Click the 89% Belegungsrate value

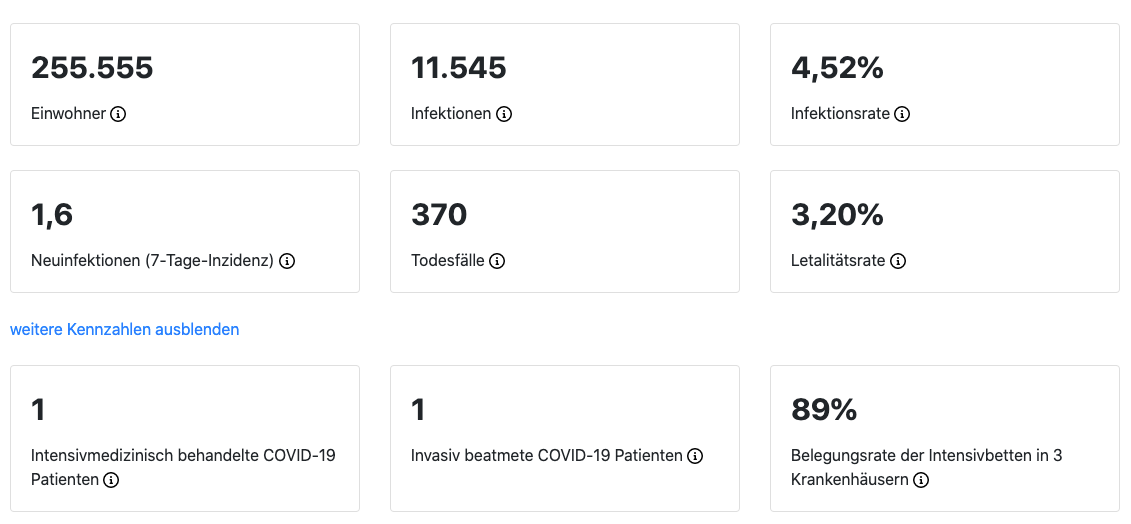coord(824,410)
